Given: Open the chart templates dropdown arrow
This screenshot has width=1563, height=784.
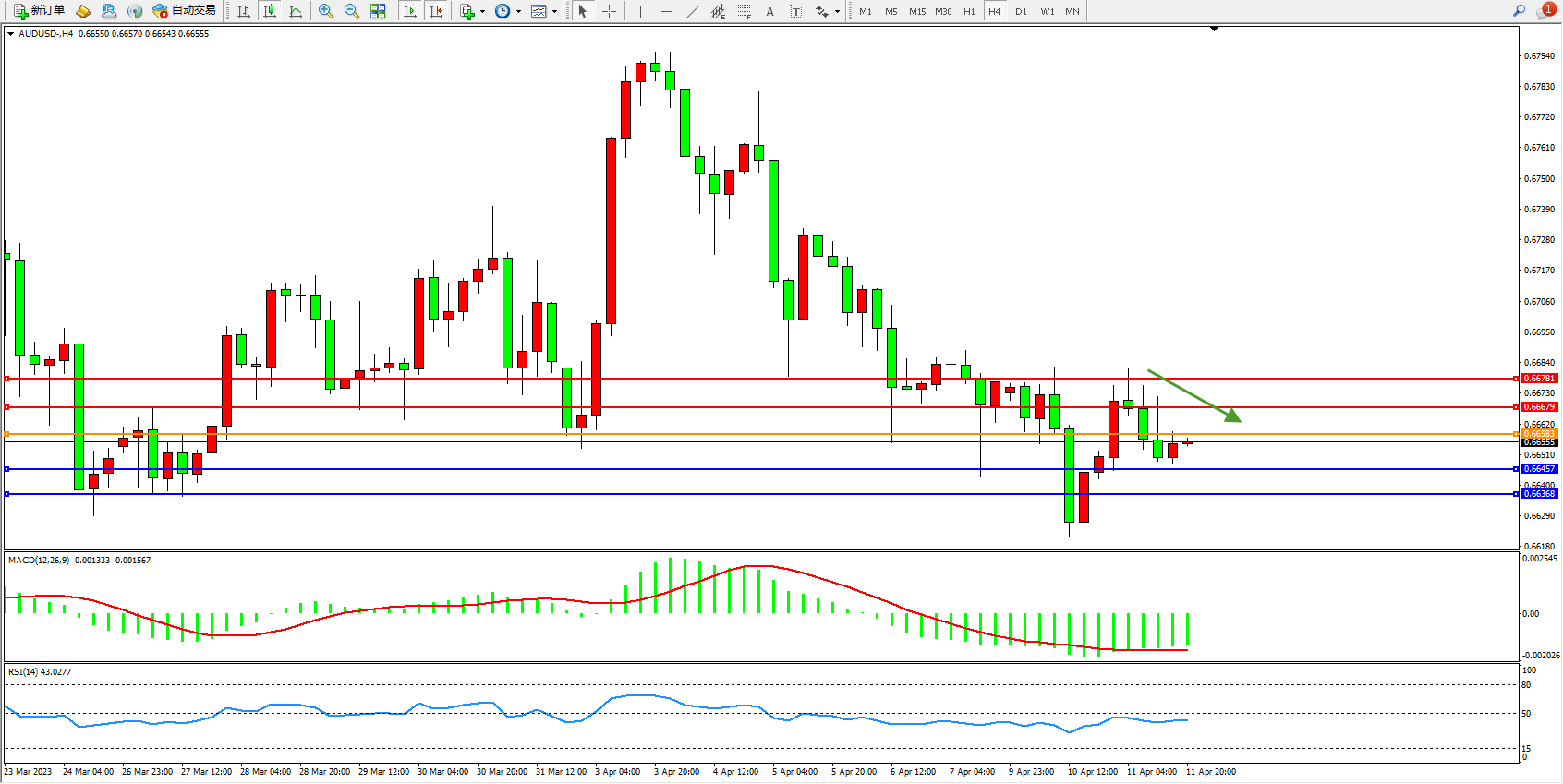Looking at the screenshot, I should [554, 12].
